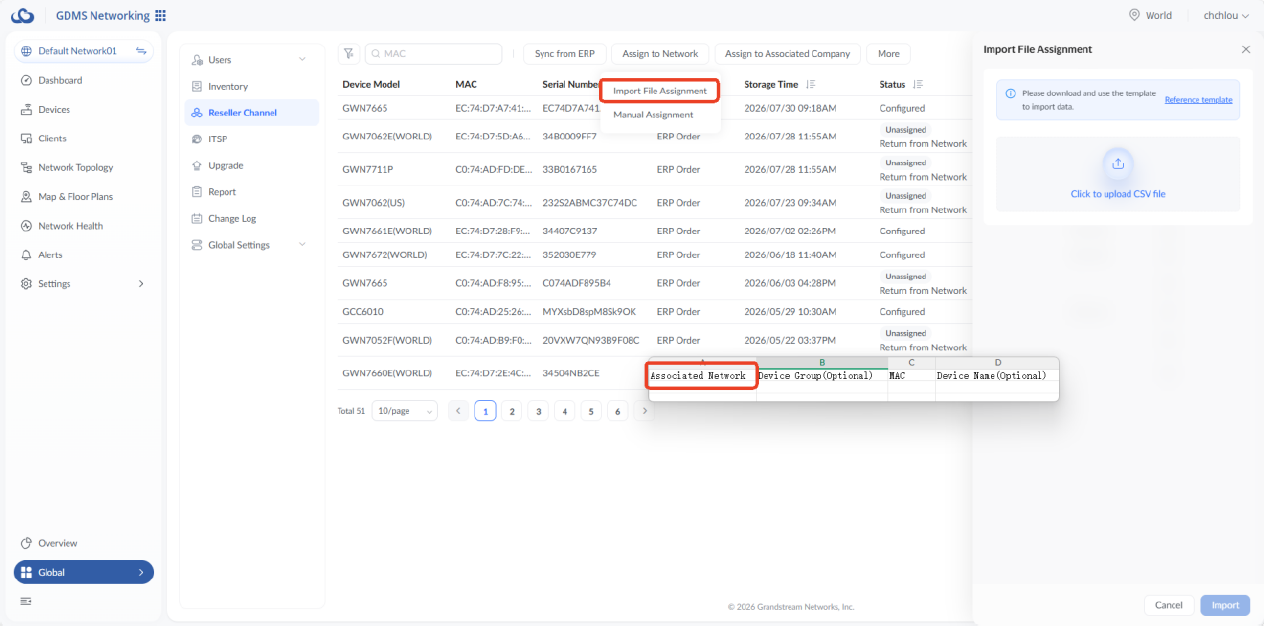1264x626 pixels.
Task: Go to page 5
Action: tap(591, 411)
